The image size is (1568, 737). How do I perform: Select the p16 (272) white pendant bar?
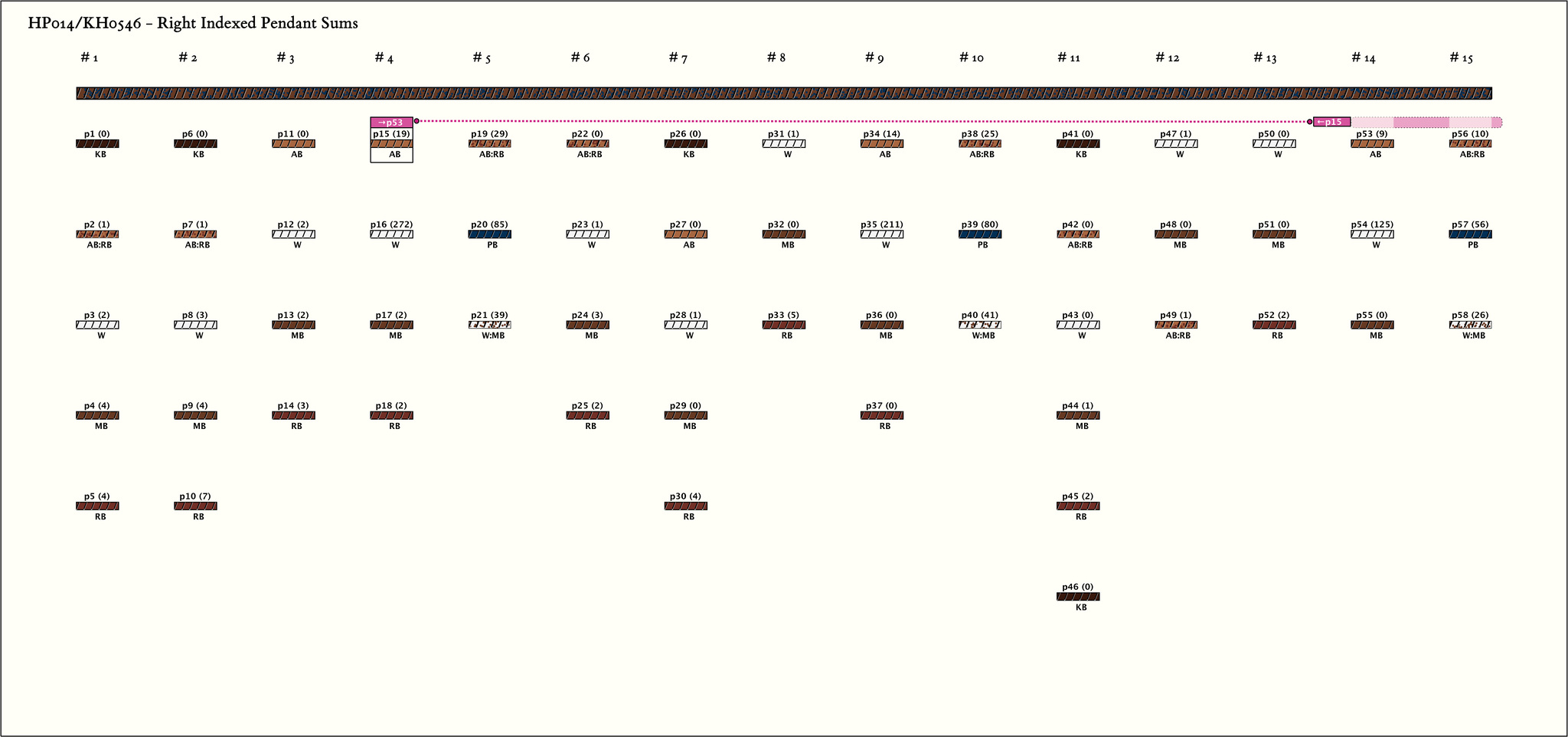tap(391, 234)
